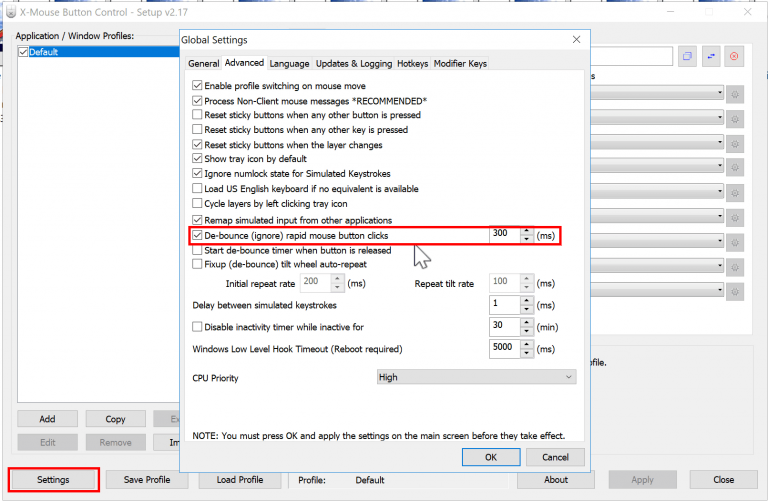Open the About button in main window
This screenshot has height=501, width=768.
coord(556,480)
